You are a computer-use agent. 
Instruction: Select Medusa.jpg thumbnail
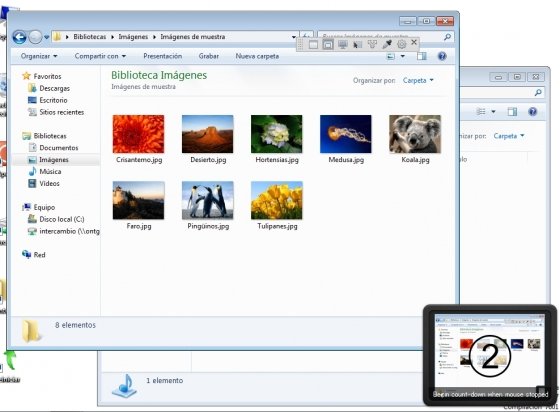point(346,134)
